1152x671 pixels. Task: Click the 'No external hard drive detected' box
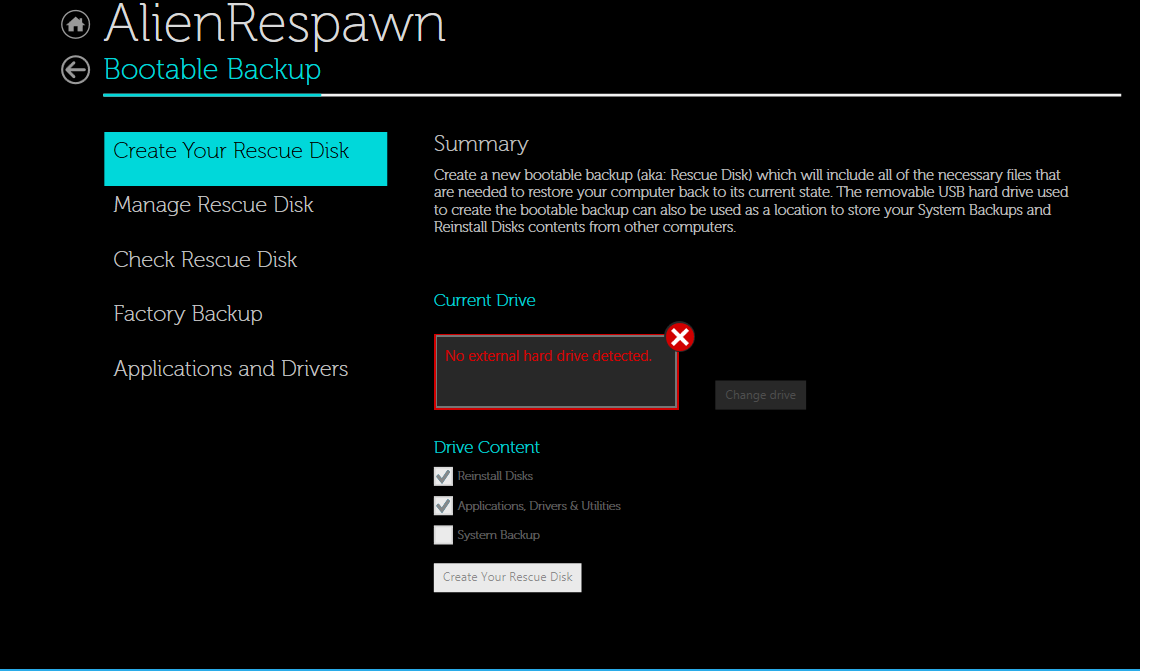point(556,372)
